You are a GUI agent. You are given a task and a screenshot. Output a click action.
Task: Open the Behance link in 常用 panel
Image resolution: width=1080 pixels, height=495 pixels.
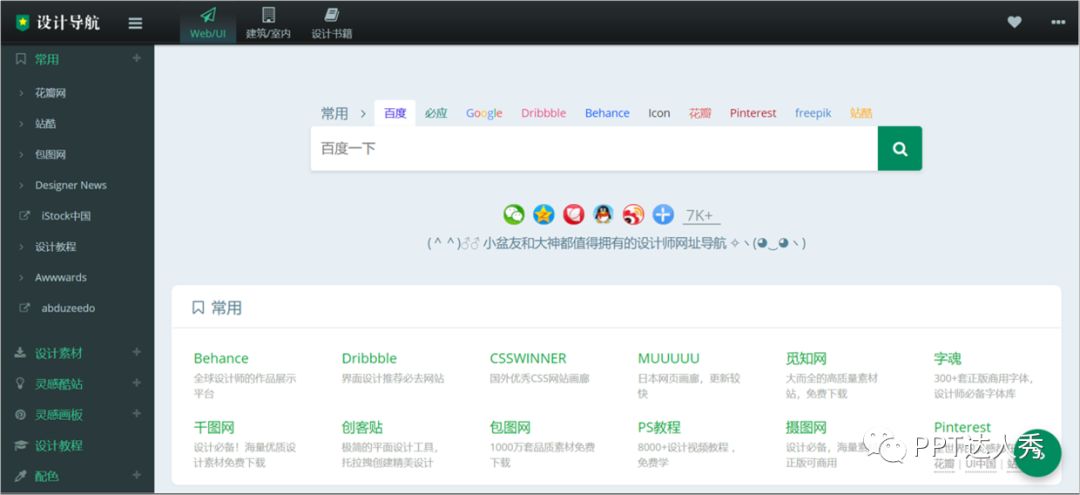point(221,358)
